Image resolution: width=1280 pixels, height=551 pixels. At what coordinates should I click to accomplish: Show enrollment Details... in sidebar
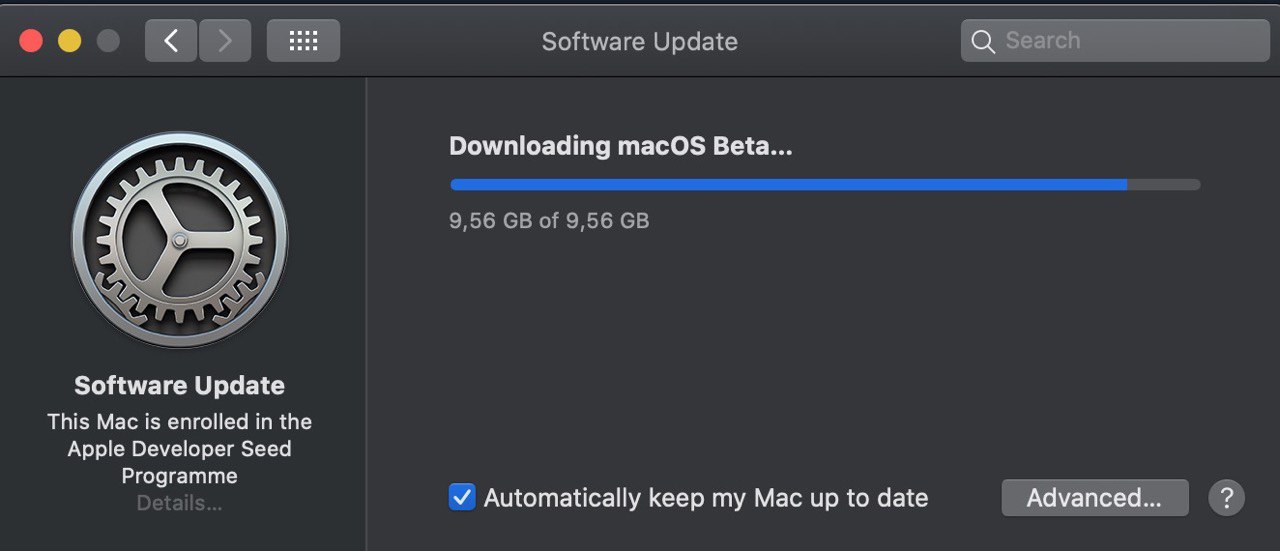click(179, 503)
